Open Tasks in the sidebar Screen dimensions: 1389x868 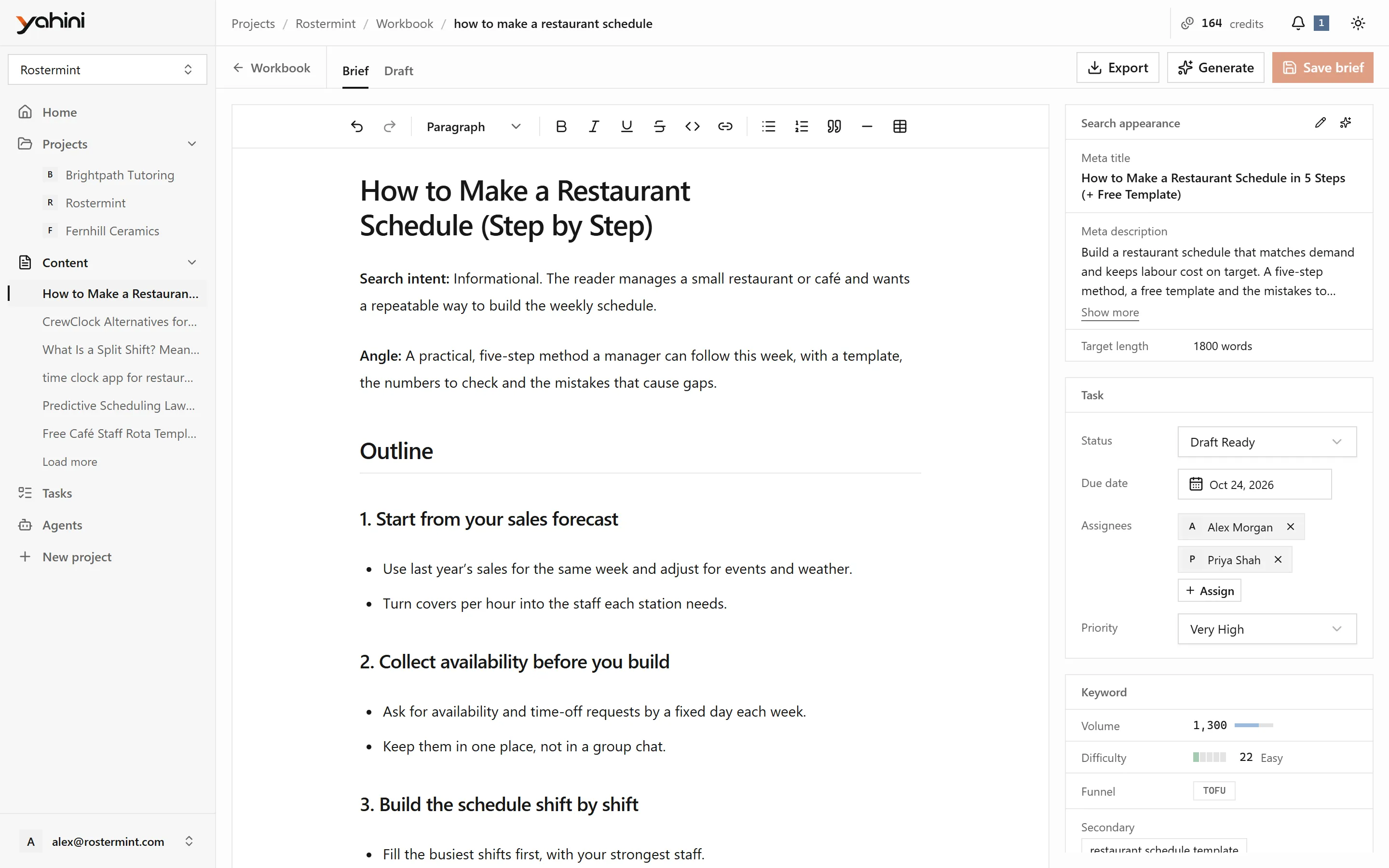click(57, 493)
